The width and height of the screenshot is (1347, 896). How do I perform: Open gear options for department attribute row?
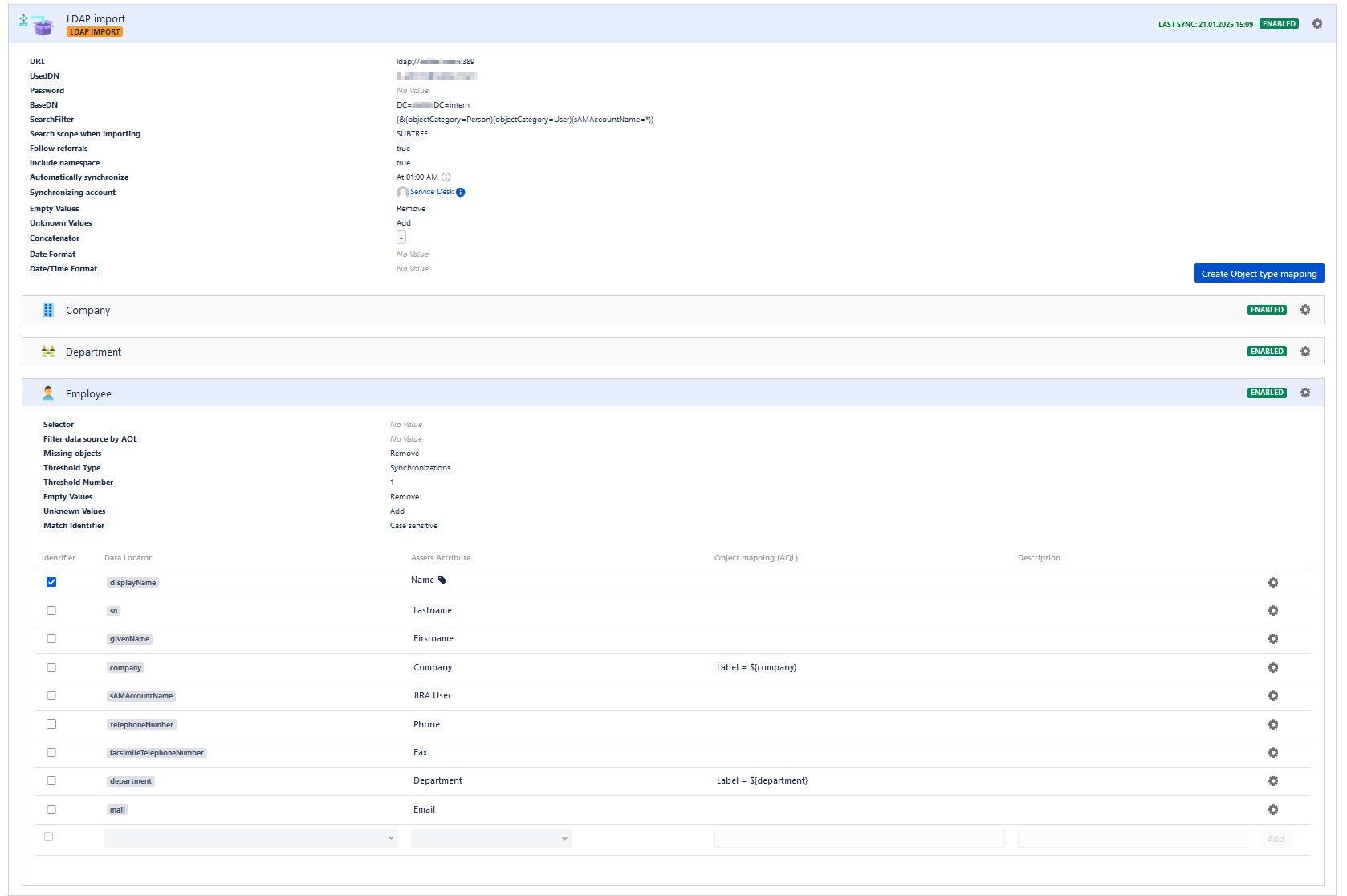[1273, 781]
